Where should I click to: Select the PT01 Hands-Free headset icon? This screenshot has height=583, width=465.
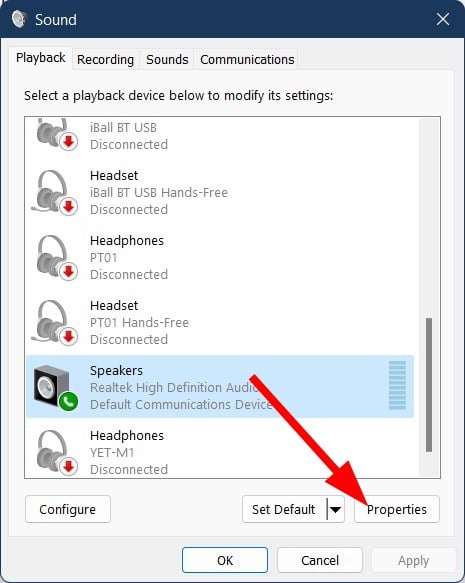pos(55,322)
